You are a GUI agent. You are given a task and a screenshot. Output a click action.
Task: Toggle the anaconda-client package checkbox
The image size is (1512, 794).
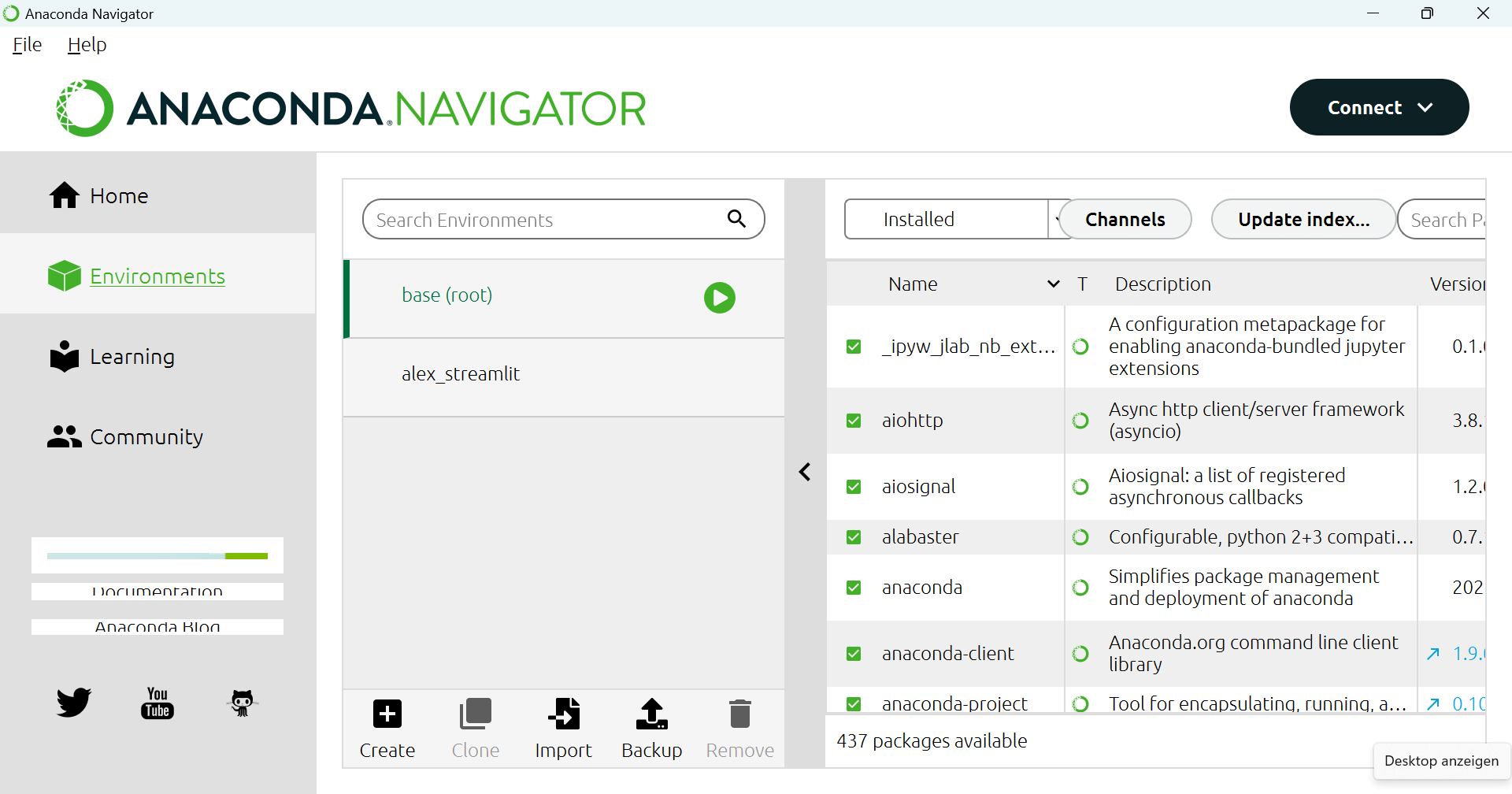click(x=854, y=654)
